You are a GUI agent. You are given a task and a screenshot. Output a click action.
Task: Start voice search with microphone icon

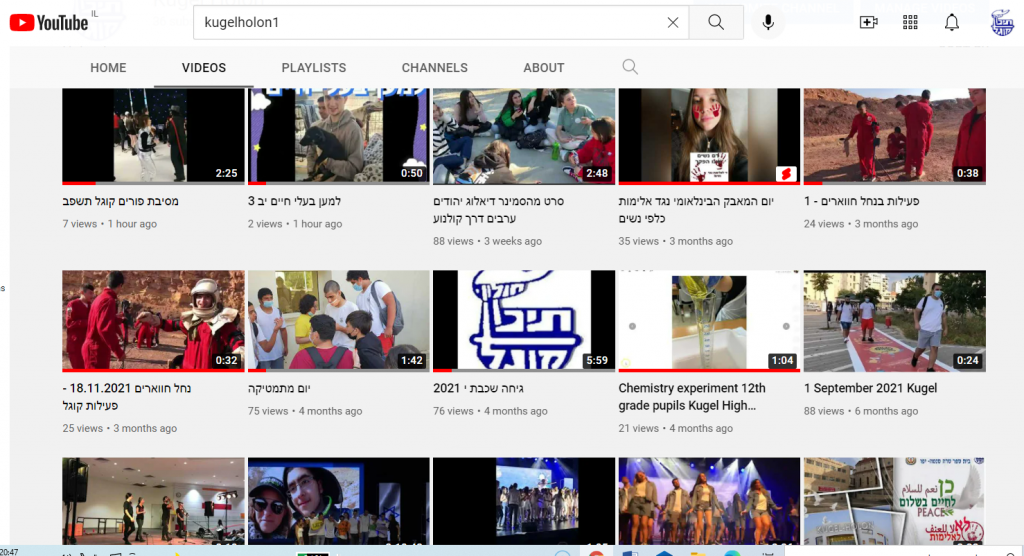pyautogui.click(x=768, y=22)
